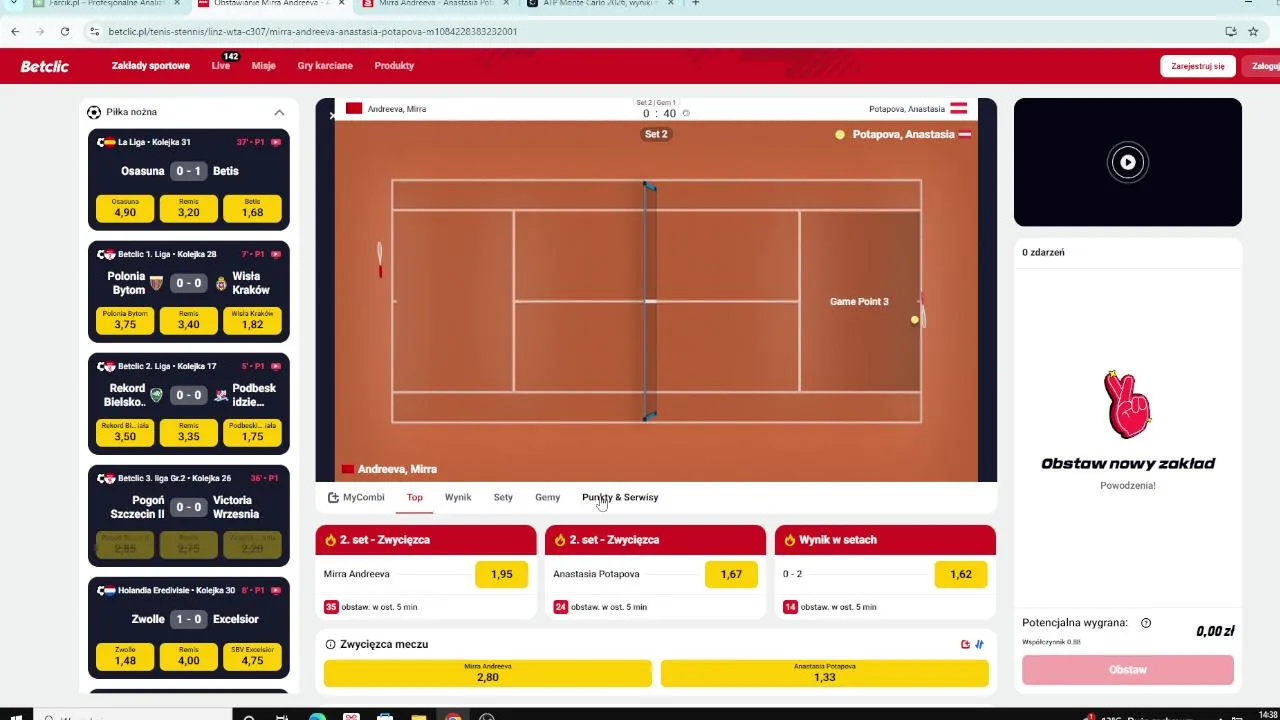Switch to the Wynik tab
1280x720 pixels.
click(458, 497)
